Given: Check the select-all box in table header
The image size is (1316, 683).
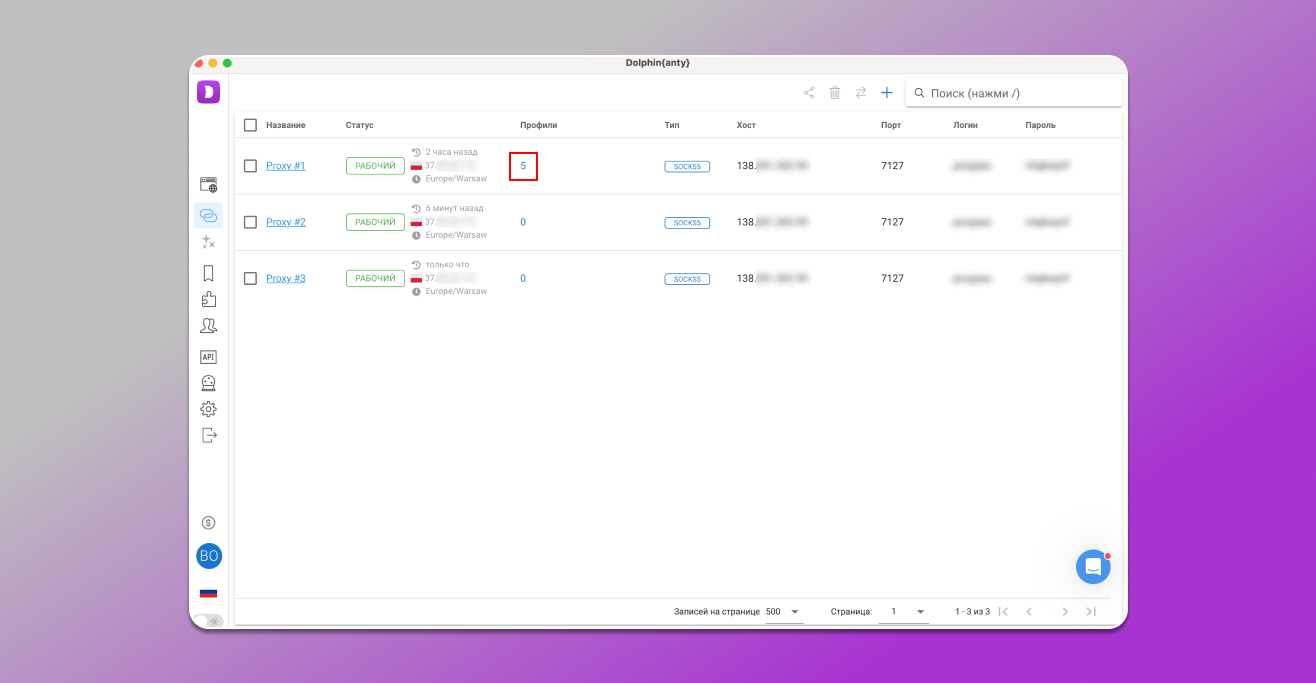Looking at the screenshot, I should [250, 125].
